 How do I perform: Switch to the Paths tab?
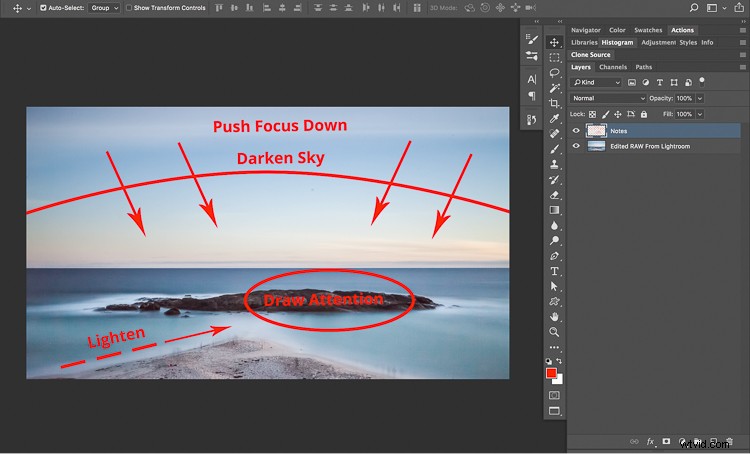pyautogui.click(x=643, y=67)
